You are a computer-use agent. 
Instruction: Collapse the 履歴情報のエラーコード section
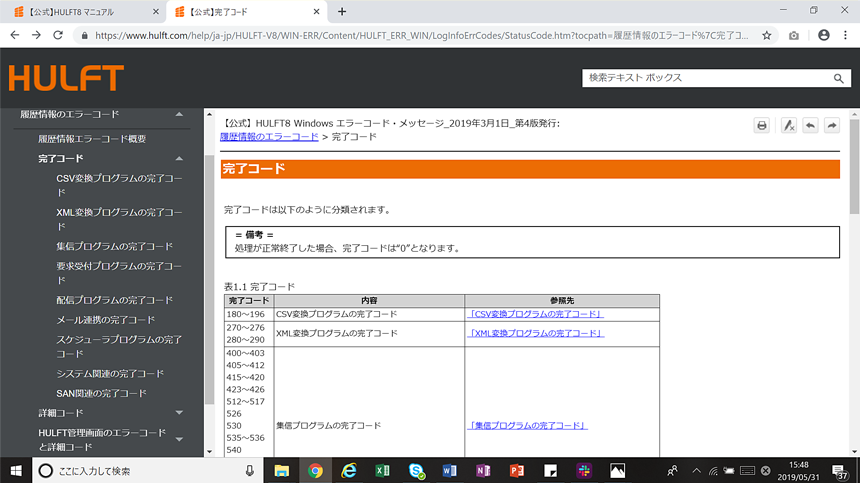pos(179,114)
